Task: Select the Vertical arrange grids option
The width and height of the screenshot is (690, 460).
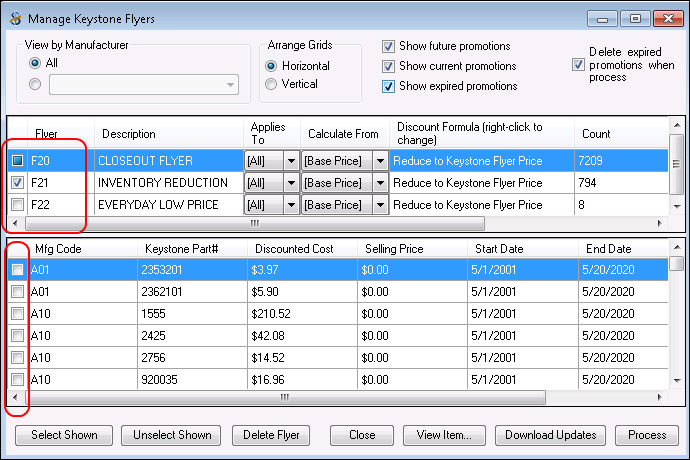Action: [x=271, y=85]
